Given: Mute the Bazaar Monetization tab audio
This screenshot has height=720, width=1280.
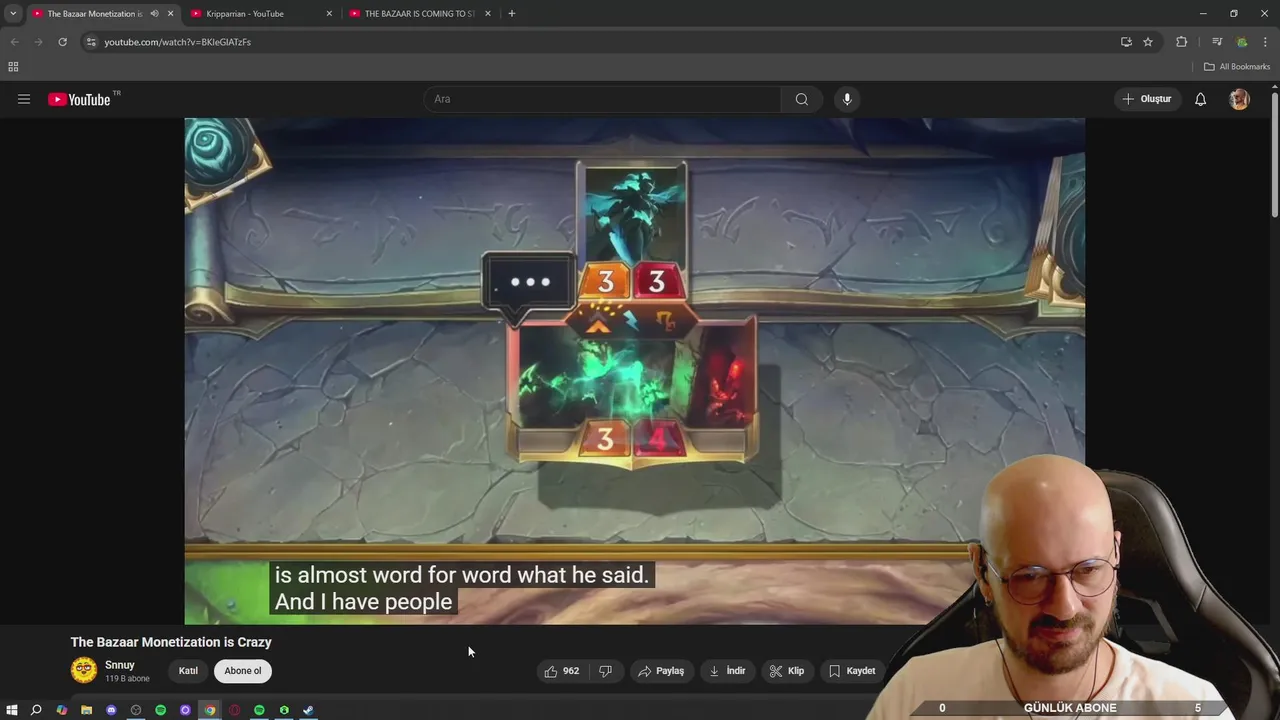Looking at the screenshot, I should click(154, 14).
